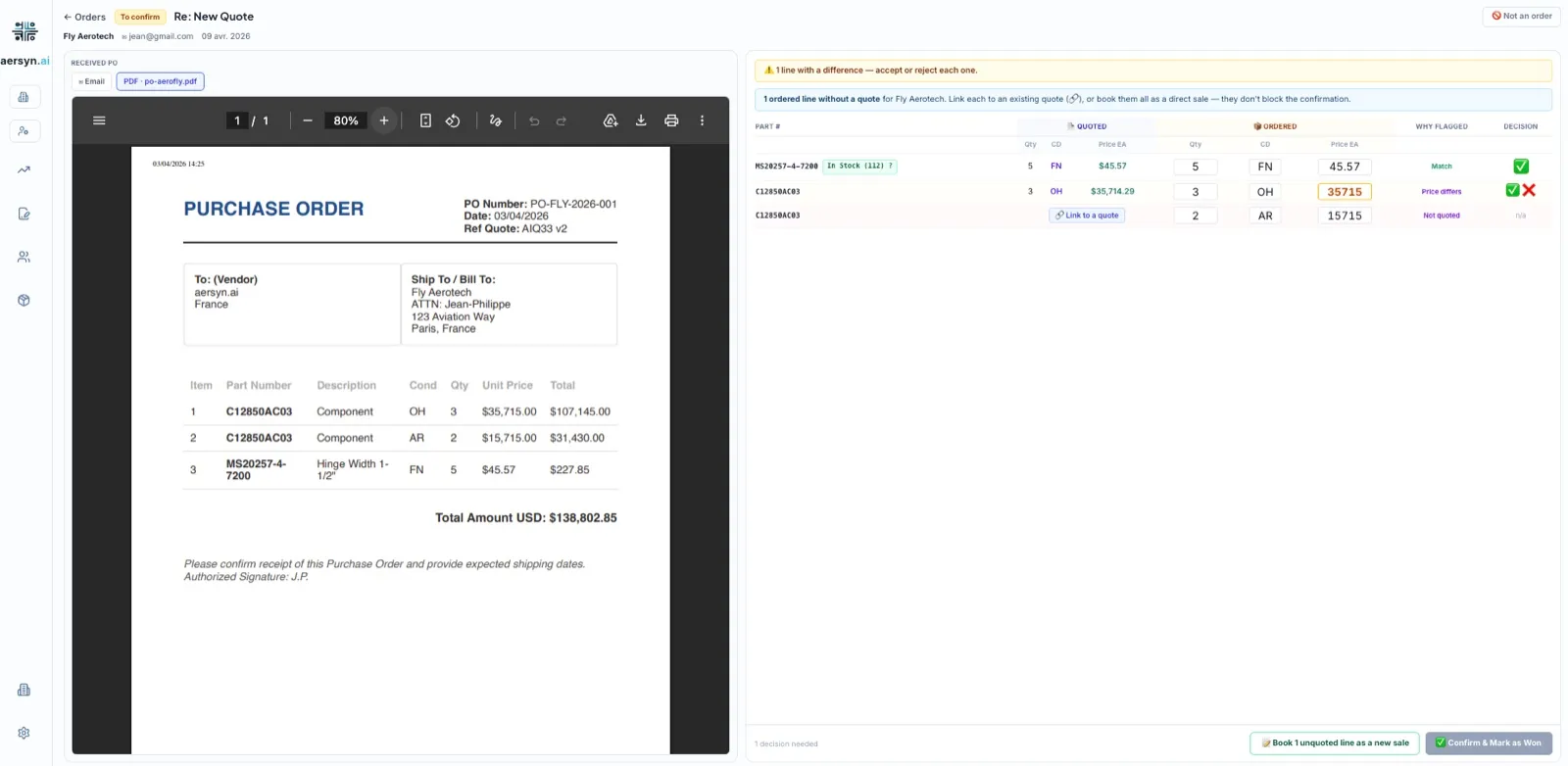Switch to the Email tab
Image resolution: width=1568 pixels, height=766 pixels.
coord(92,81)
